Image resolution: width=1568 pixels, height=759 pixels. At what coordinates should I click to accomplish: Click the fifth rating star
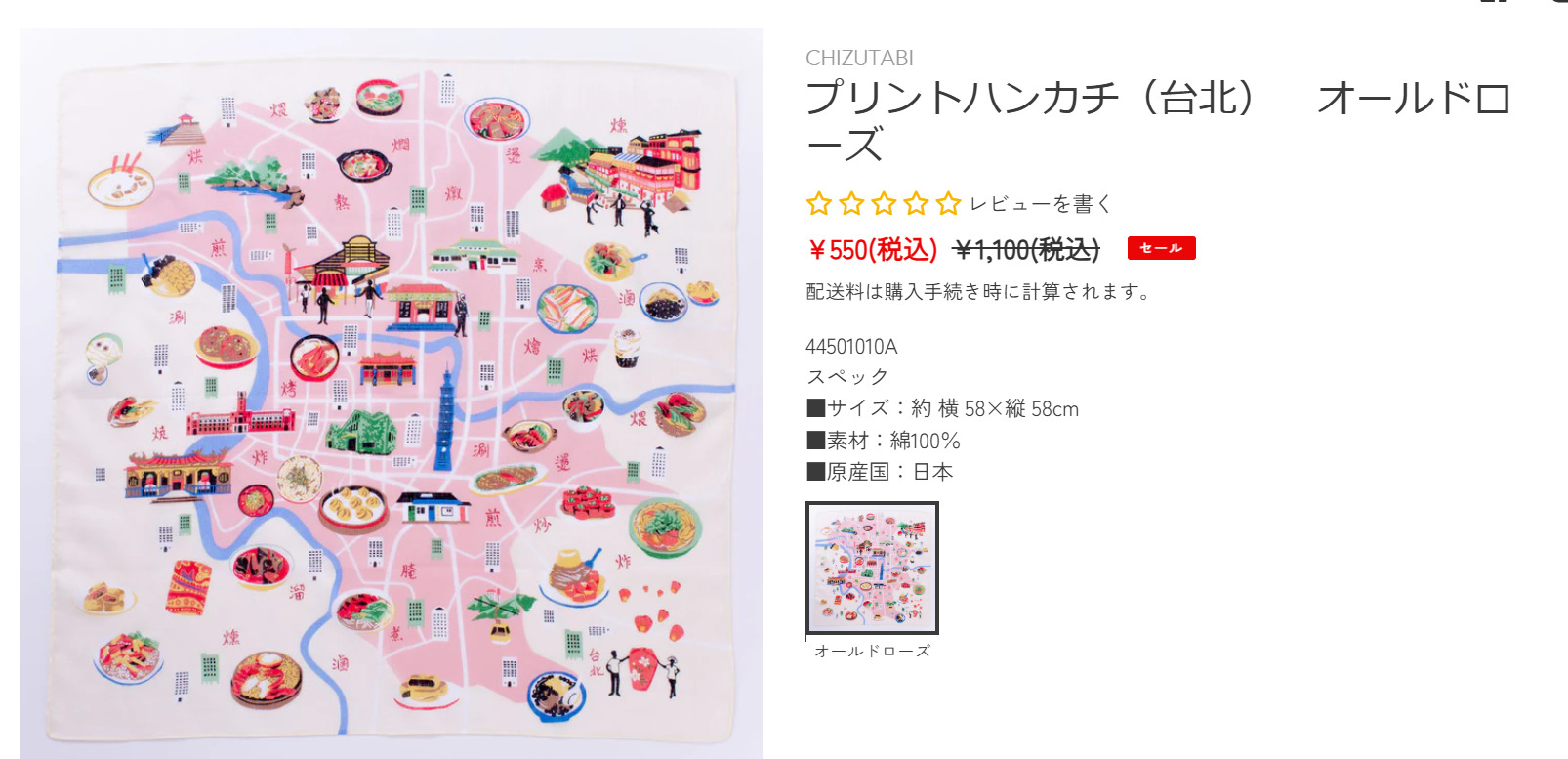pyautogui.click(x=948, y=203)
